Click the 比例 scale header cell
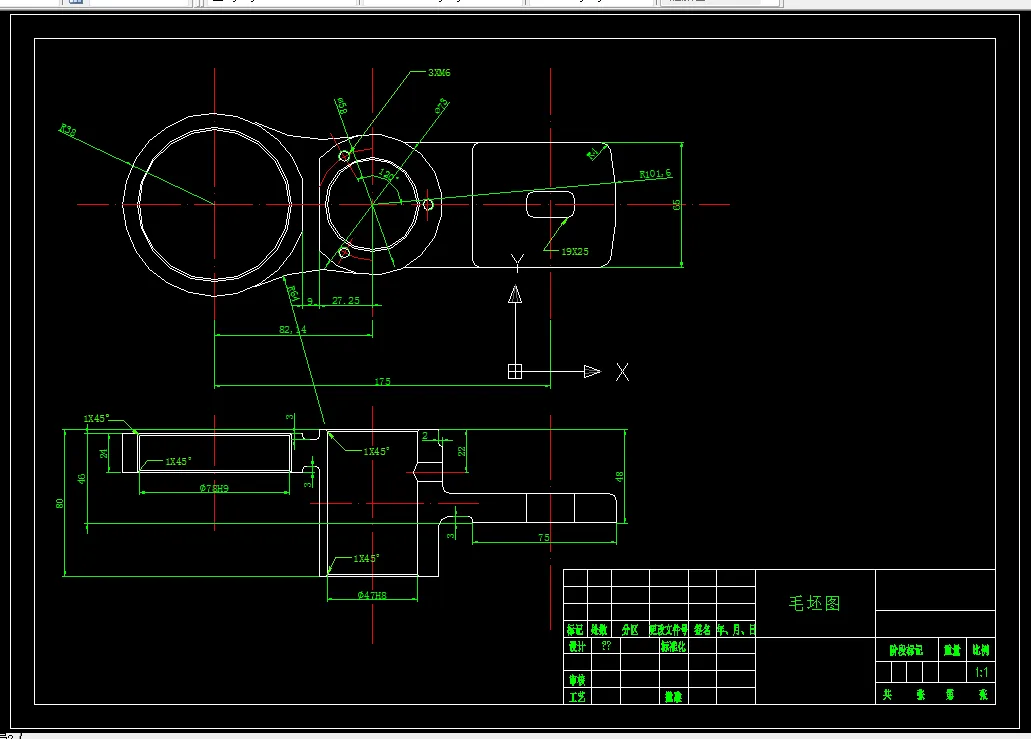Viewport: 1031px width, 739px height. (980, 650)
